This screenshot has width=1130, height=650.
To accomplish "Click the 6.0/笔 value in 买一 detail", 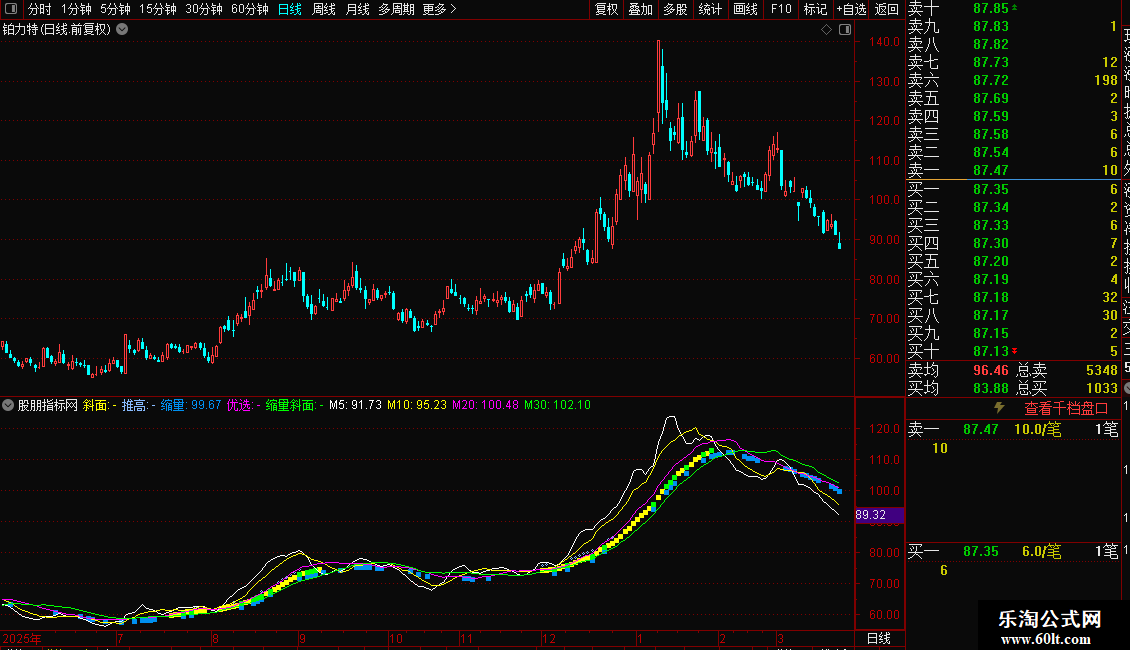I will (x=1041, y=551).
